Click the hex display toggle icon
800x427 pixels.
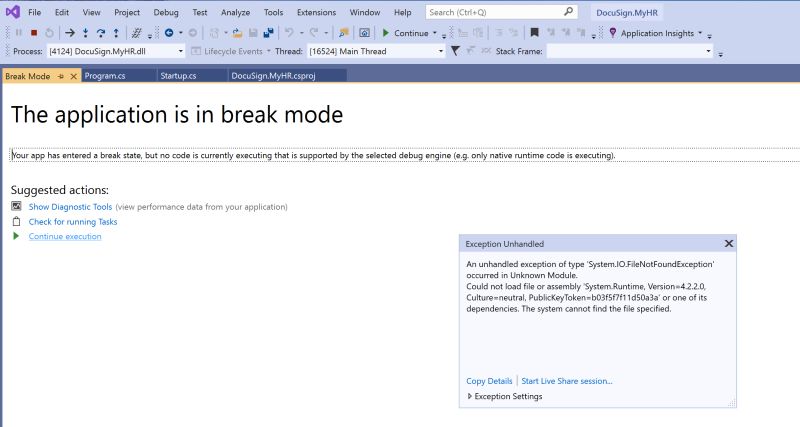pos(136,33)
